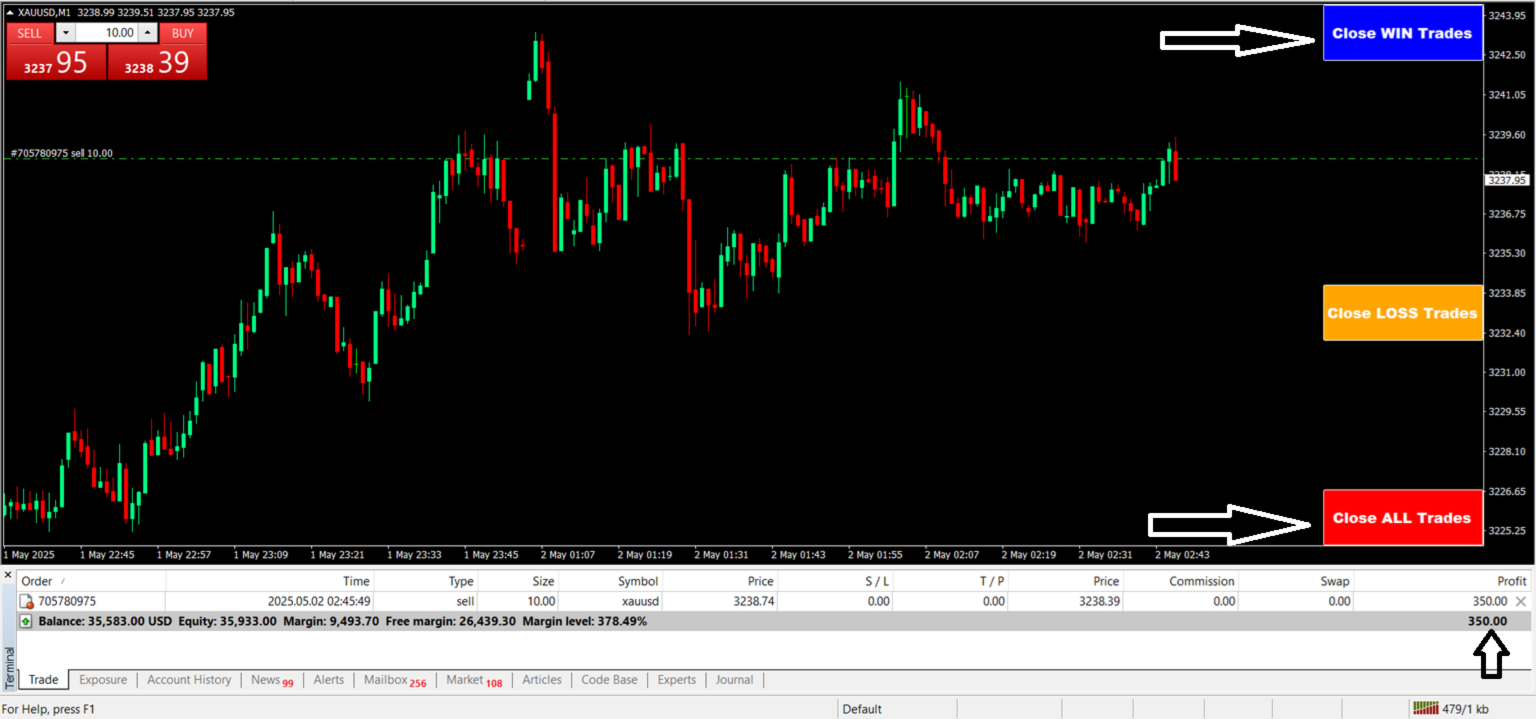Click Close LOSS Trades
The height and width of the screenshot is (719, 1536).
pyautogui.click(x=1402, y=313)
